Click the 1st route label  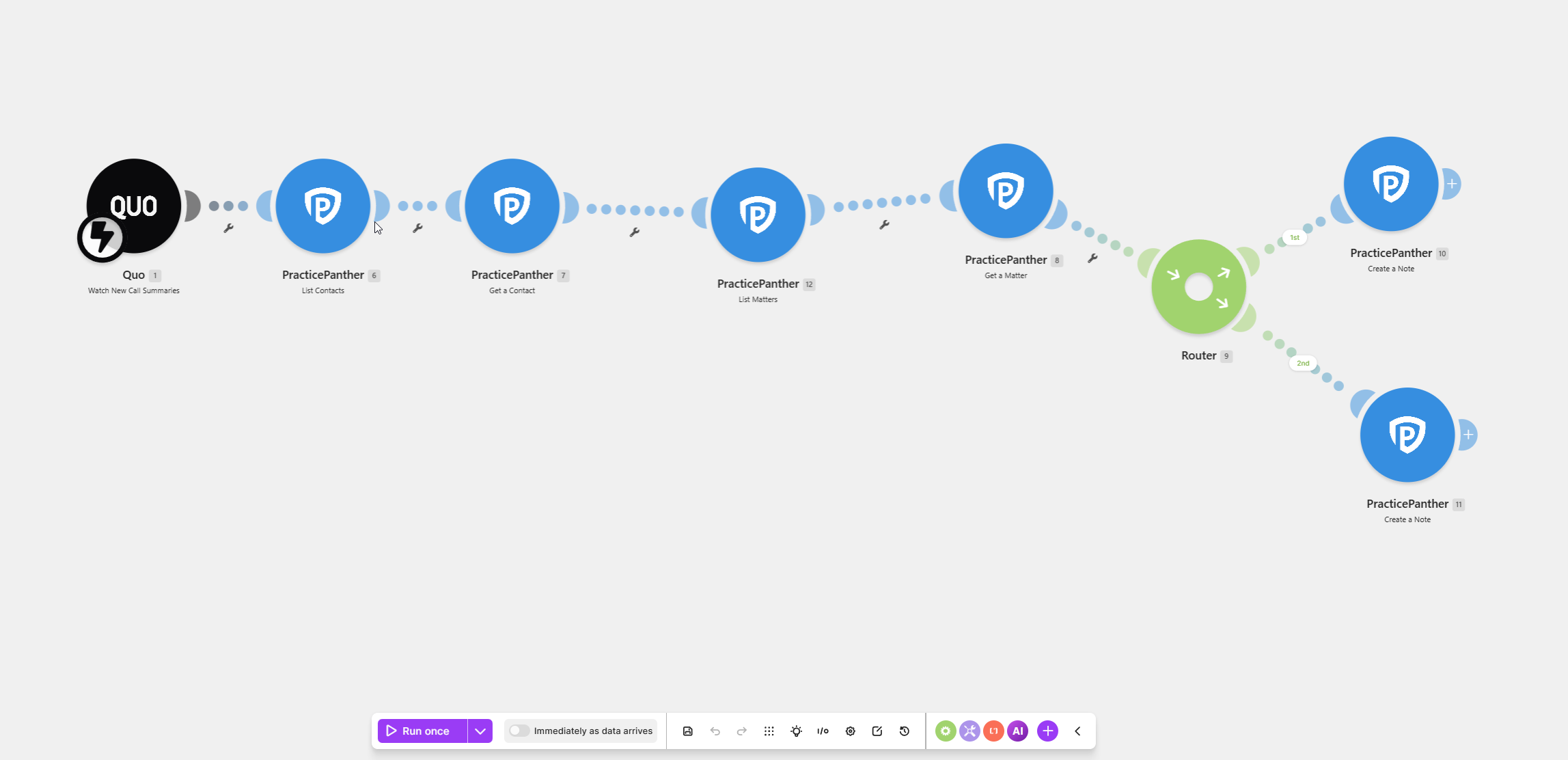(1295, 237)
